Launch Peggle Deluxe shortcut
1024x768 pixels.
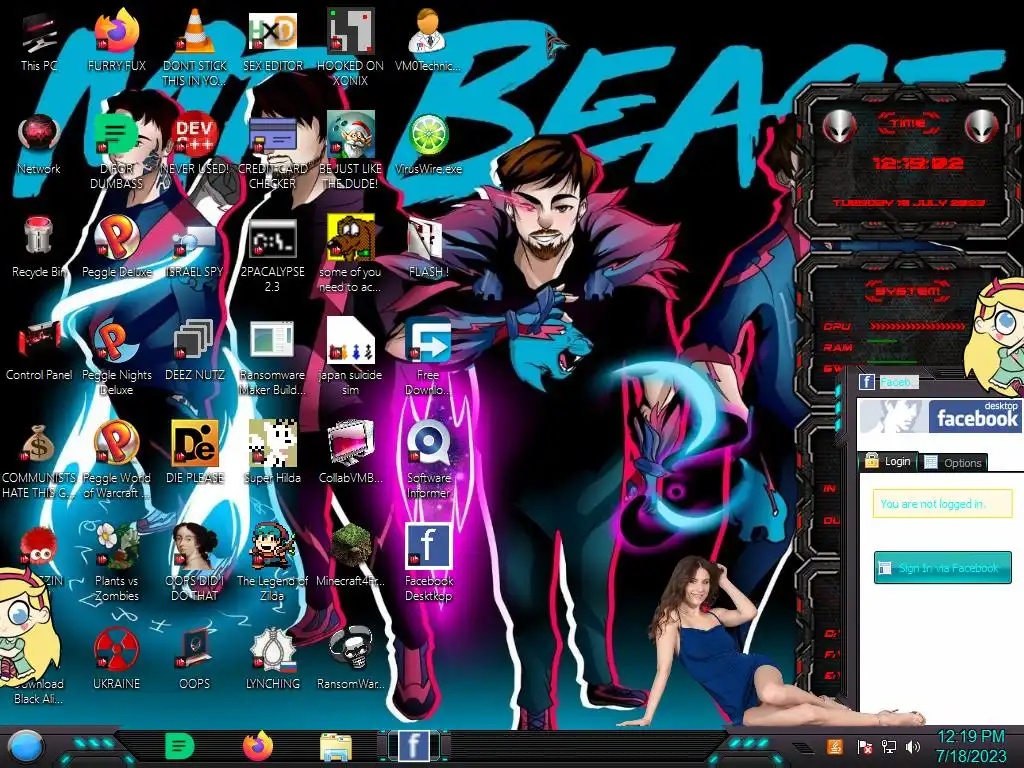click(x=117, y=238)
